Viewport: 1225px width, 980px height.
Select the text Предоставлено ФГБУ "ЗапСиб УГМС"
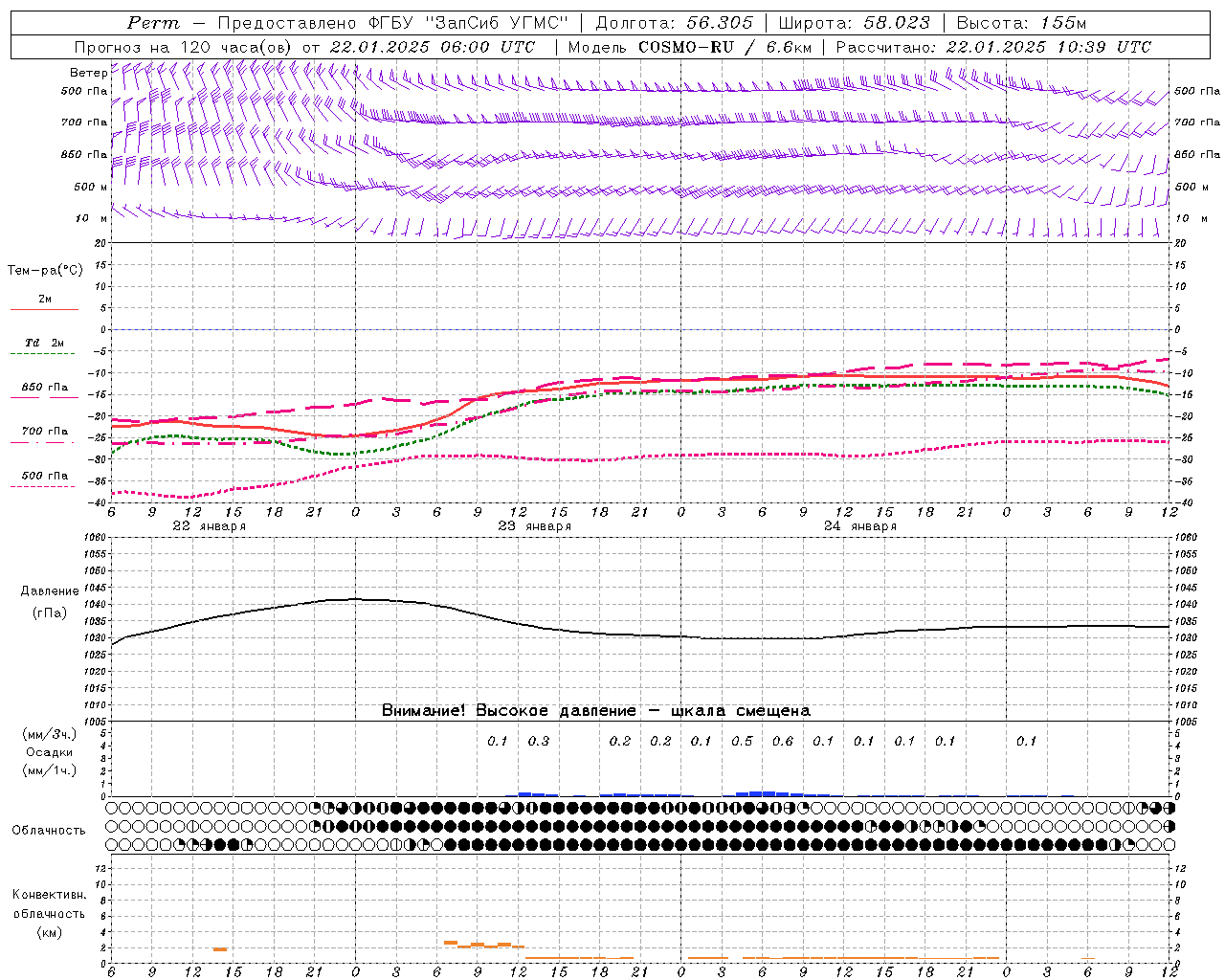pyautogui.click(x=393, y=23)
